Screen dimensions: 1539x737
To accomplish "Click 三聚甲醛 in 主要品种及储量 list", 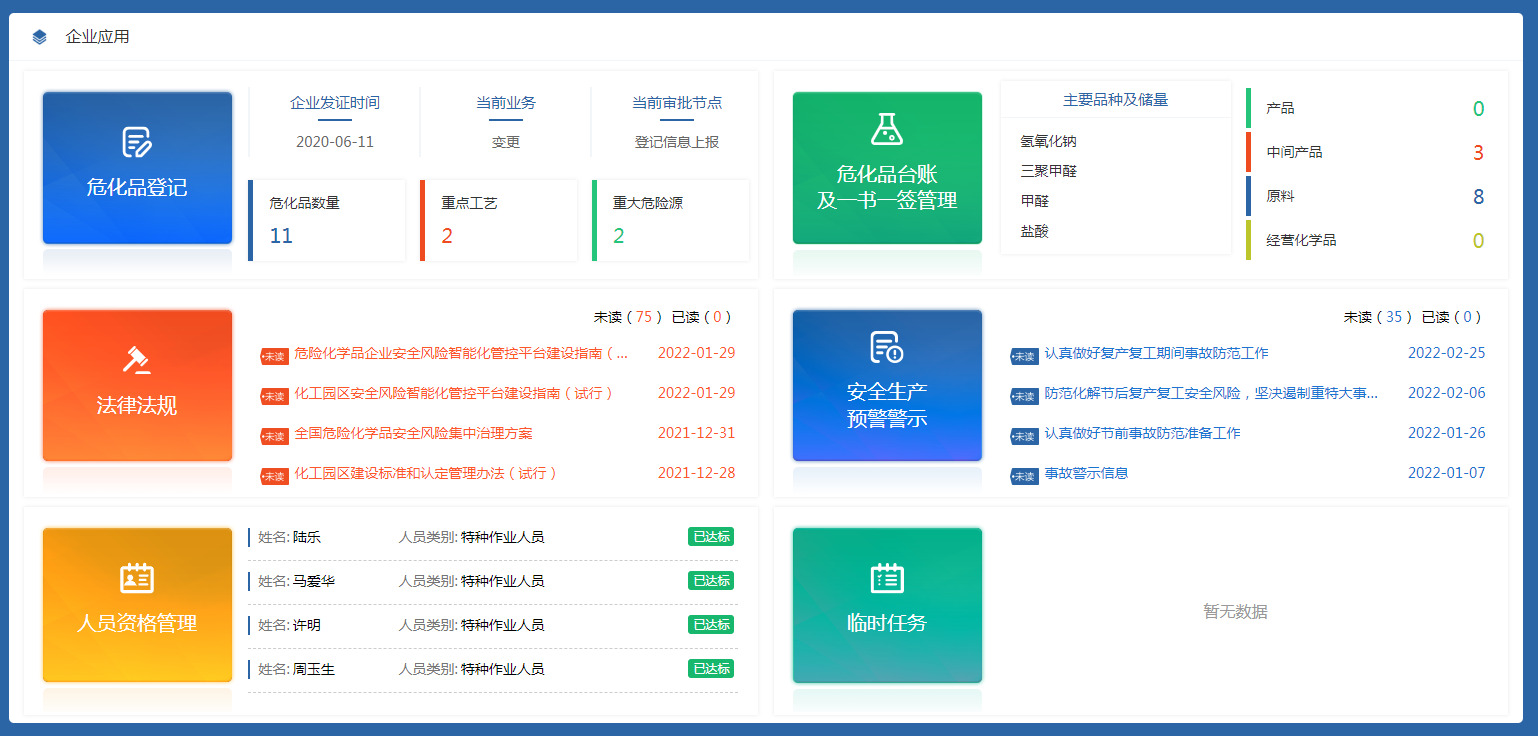I will [1048, 171].
